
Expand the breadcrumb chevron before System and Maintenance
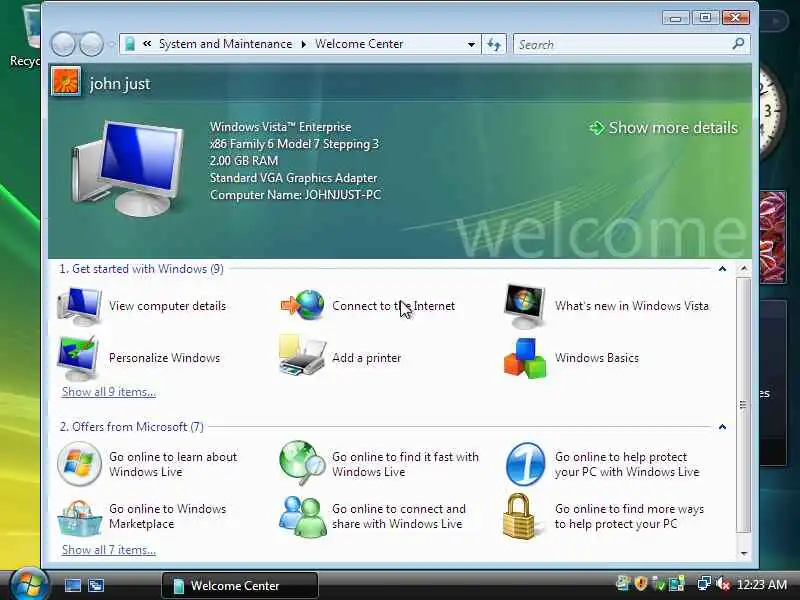pos(147,44)
